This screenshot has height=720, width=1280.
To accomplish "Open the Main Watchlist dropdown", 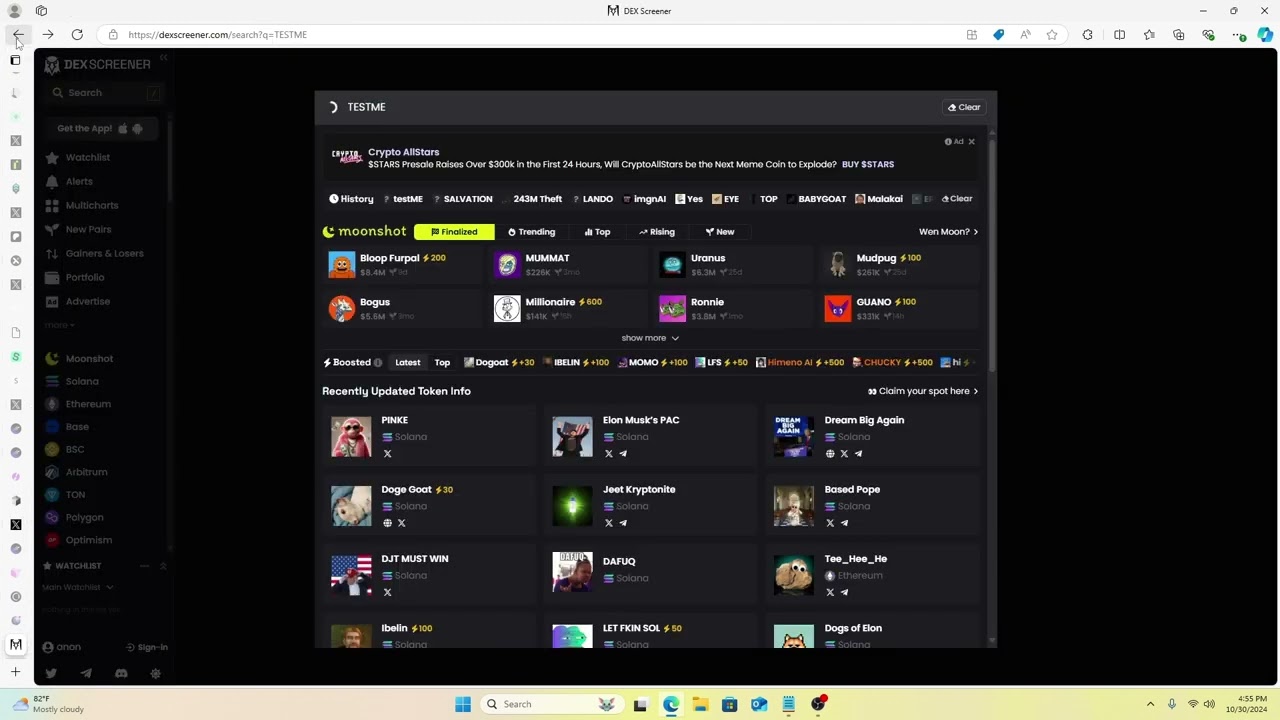I will [x=78, y=587].
